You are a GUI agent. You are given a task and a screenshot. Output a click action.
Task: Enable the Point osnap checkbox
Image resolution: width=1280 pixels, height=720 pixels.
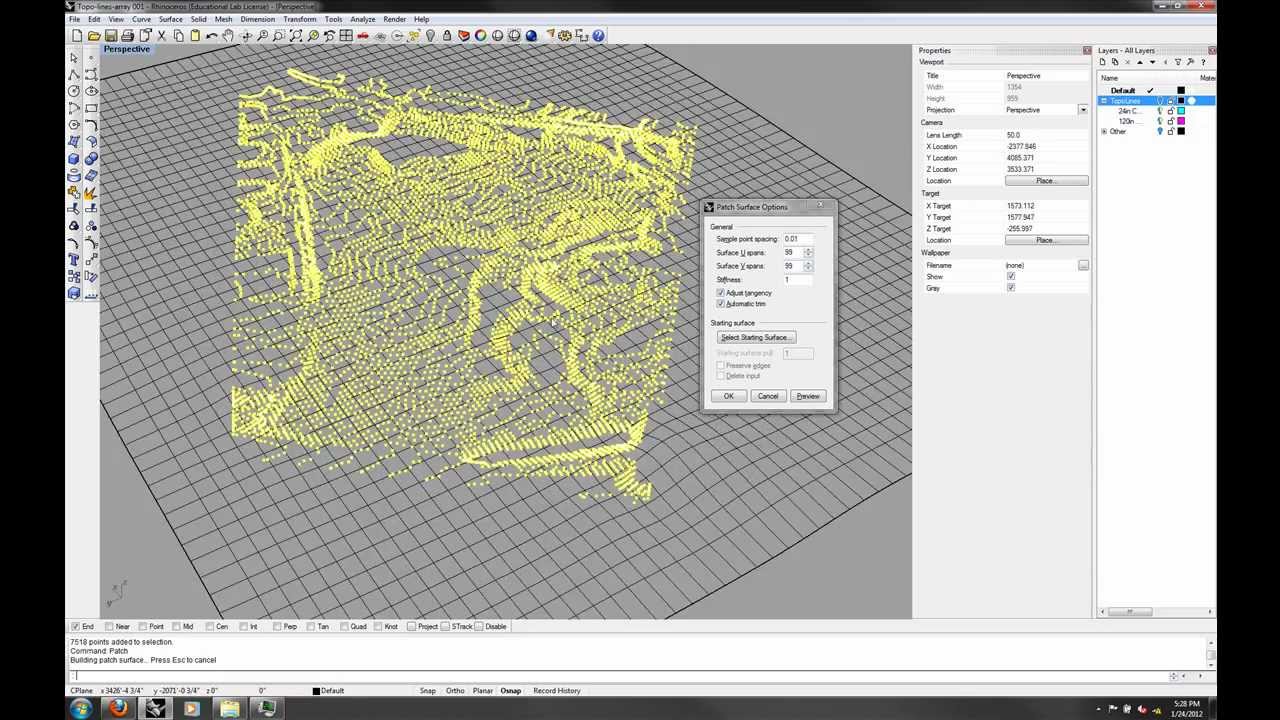pos(143,627)
